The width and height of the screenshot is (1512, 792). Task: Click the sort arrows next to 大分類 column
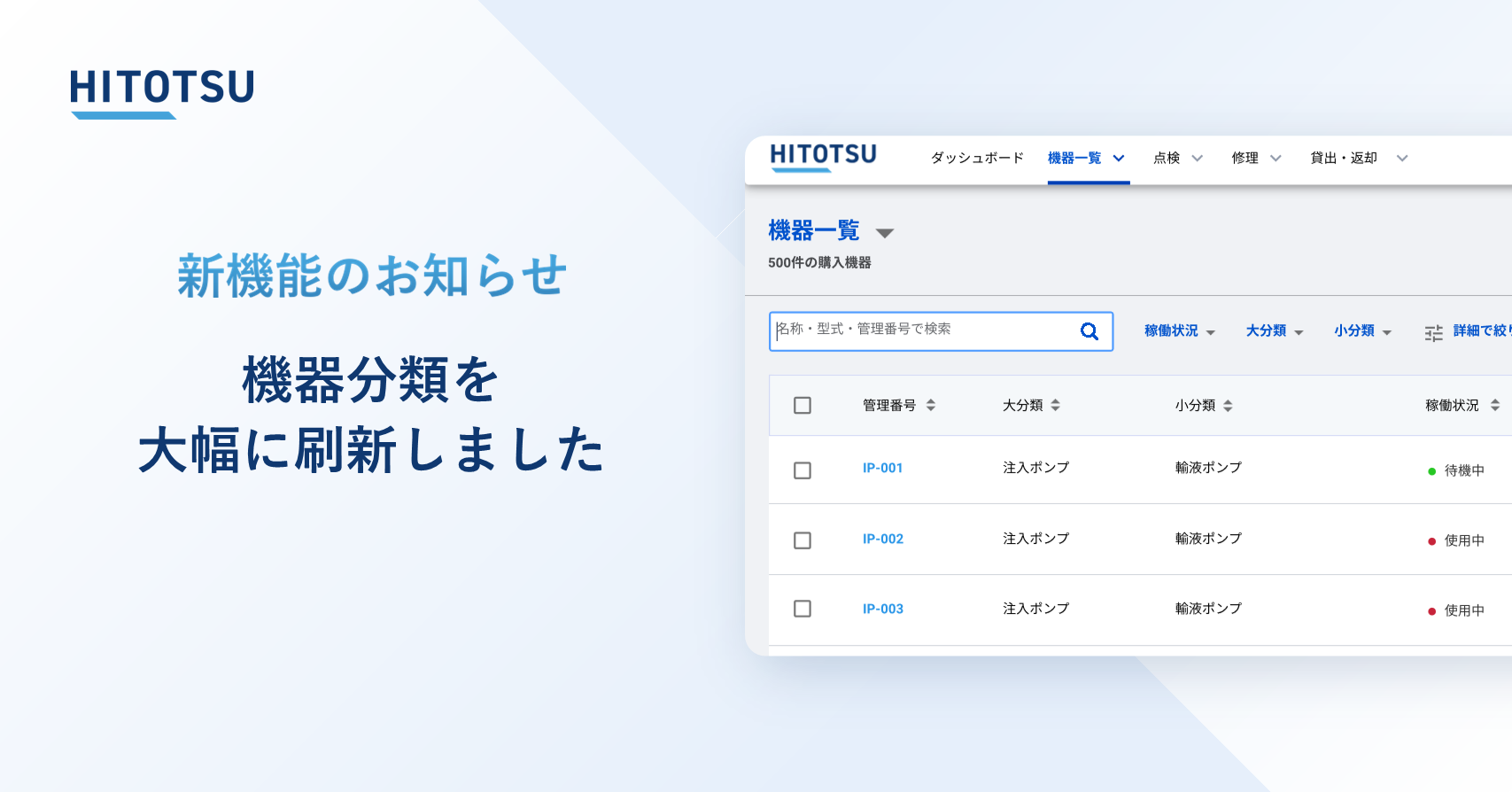pos(1056,405)
